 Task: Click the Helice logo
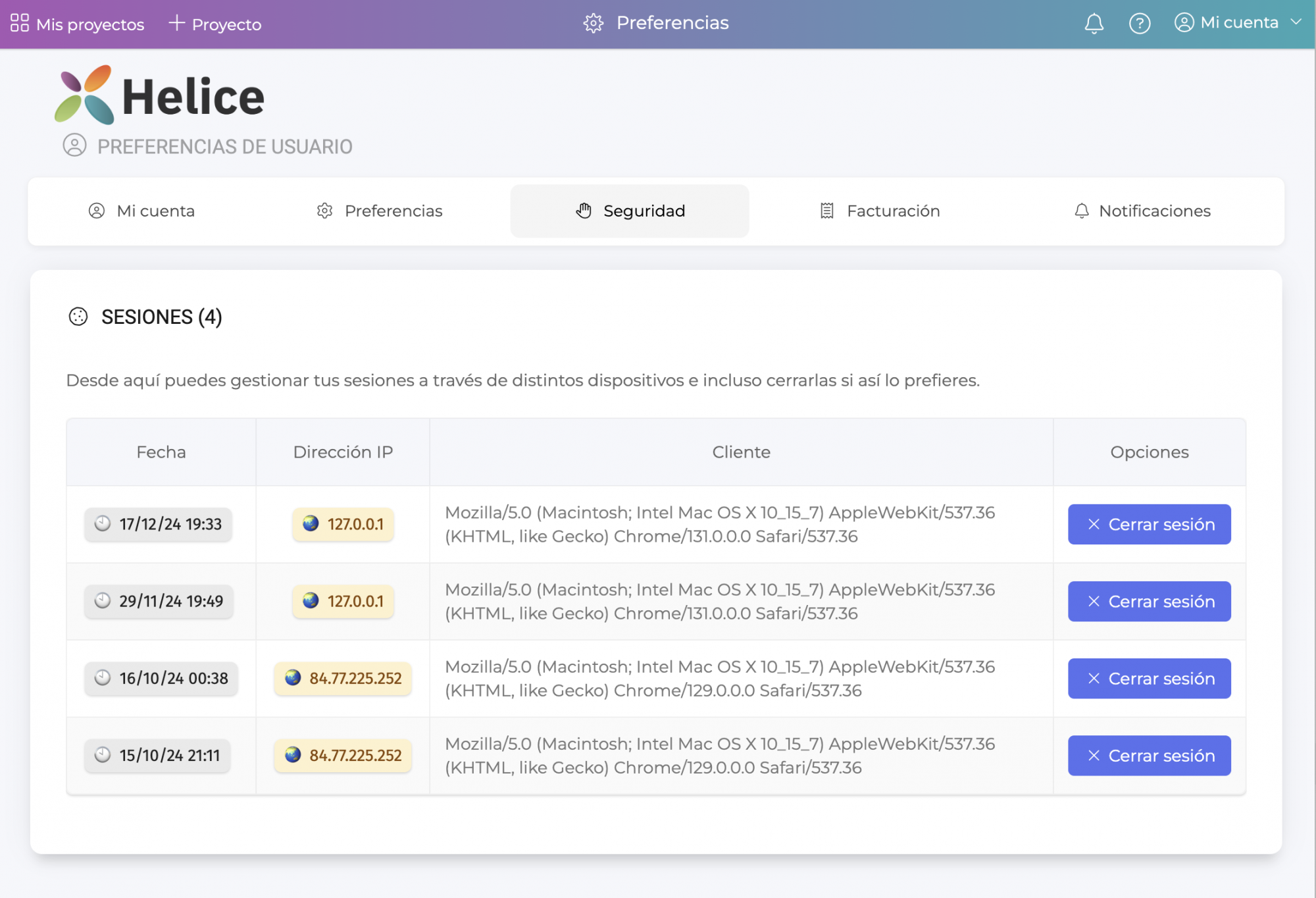pos(159,95)
